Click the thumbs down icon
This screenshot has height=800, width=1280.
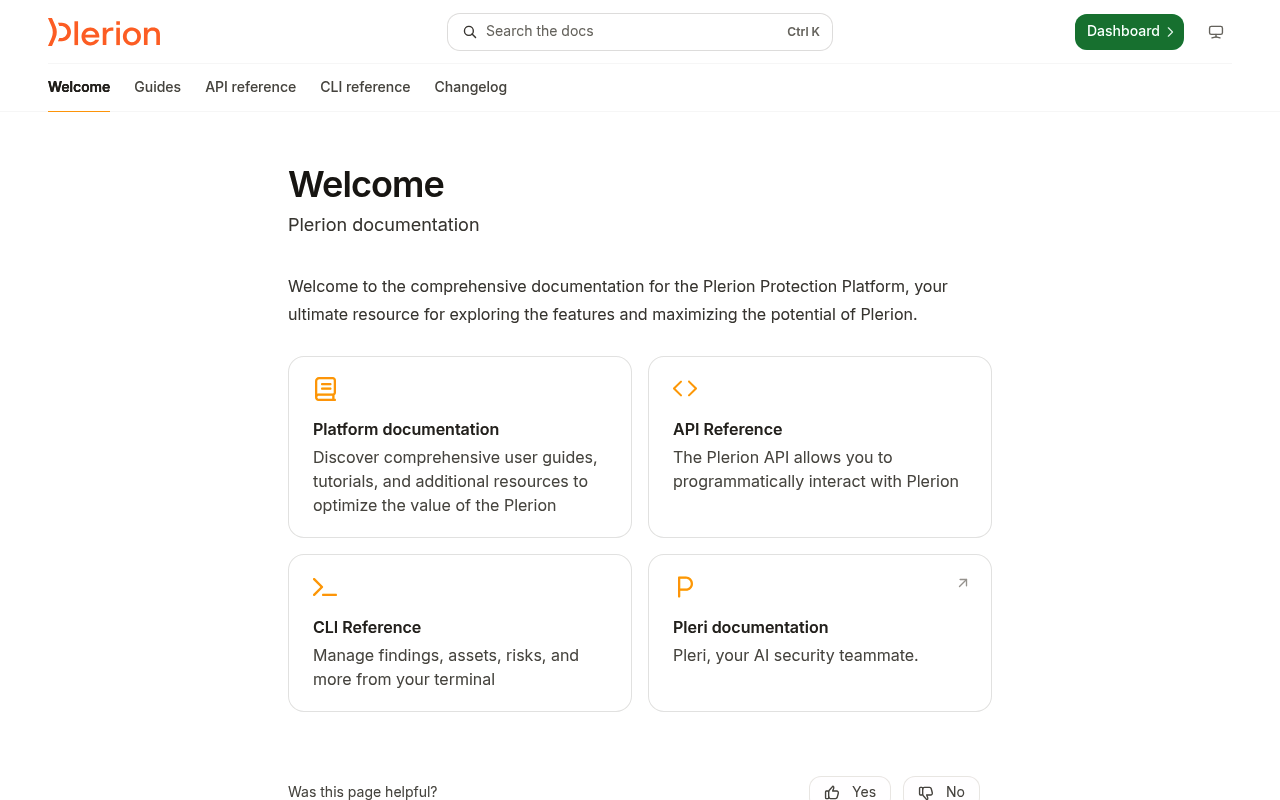click(926, 792)
